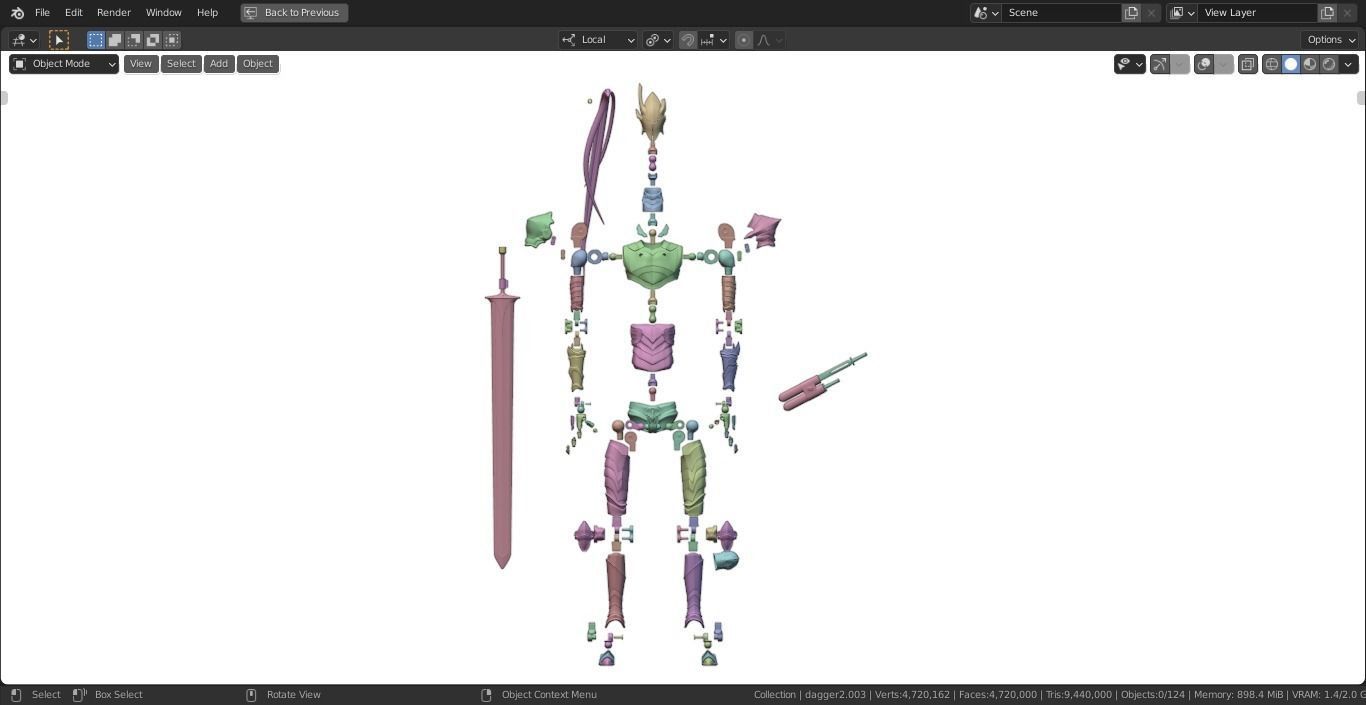Switch to Rendered shading
The image size is (1366, 705).
[1329, 64]
